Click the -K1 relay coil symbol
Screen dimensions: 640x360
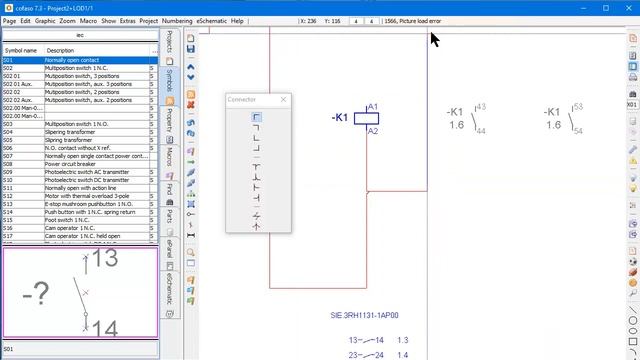pos(366,119)
